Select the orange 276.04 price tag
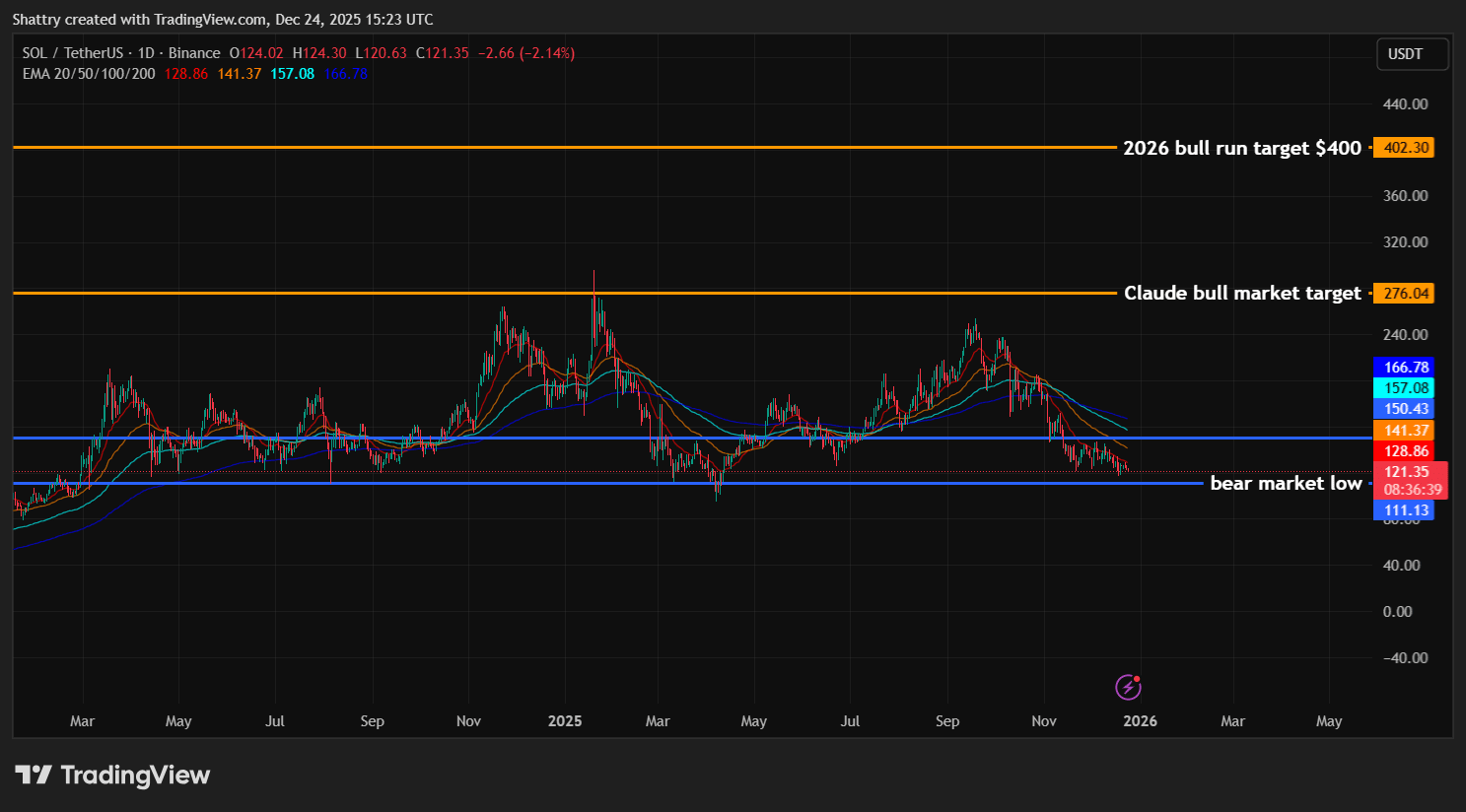The width and height of the screenshot is (1466, 812). click(1405, 293)
